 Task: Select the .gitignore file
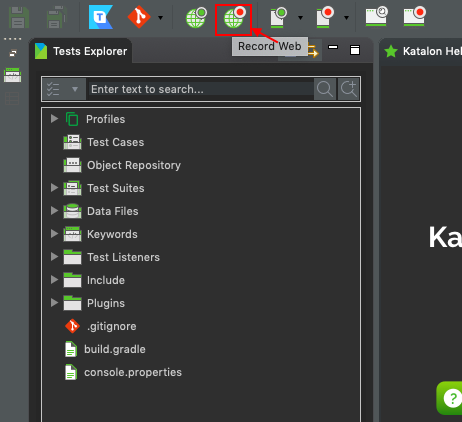[x=101, y=326]
